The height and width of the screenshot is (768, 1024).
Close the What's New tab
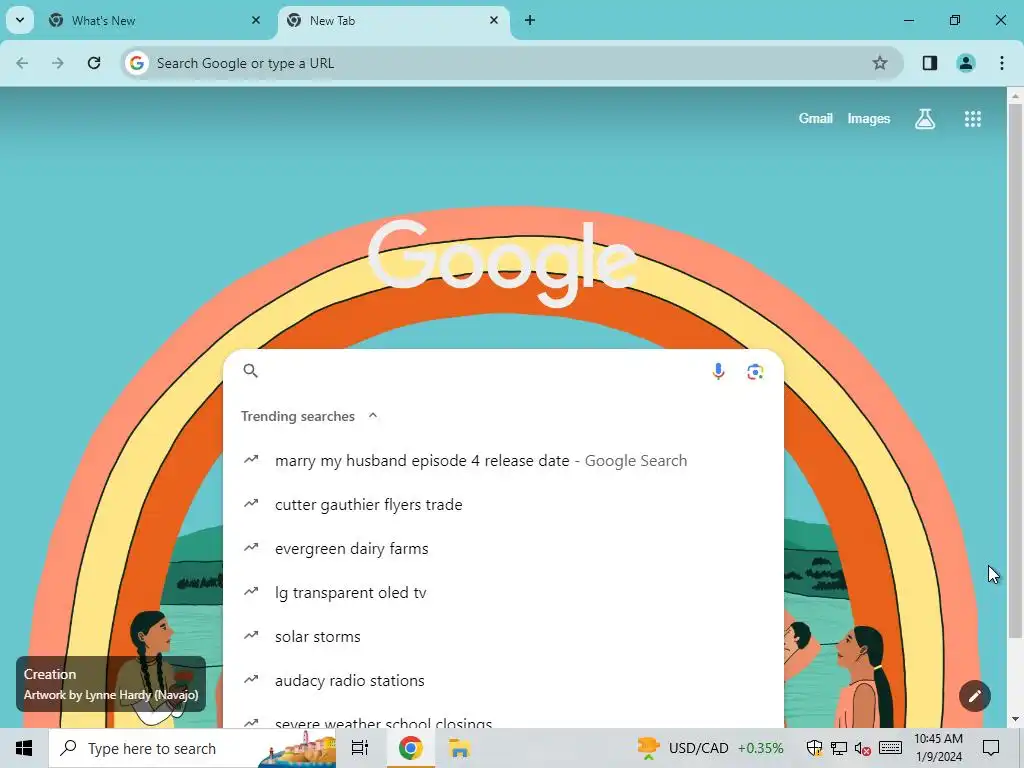[x=256, y=20]
